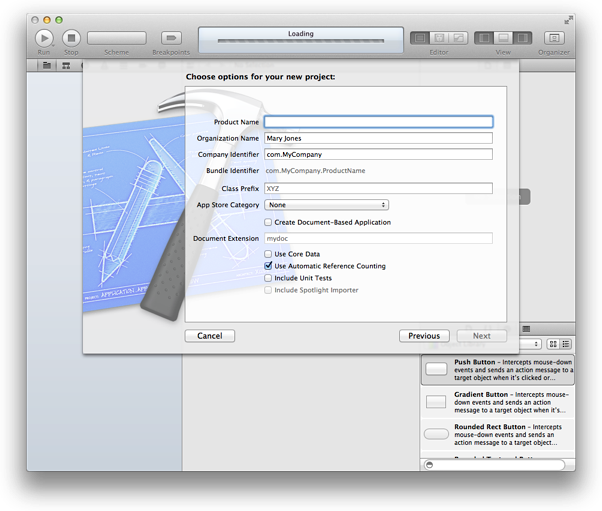Click the Document Extension field

tap(378, 238)
